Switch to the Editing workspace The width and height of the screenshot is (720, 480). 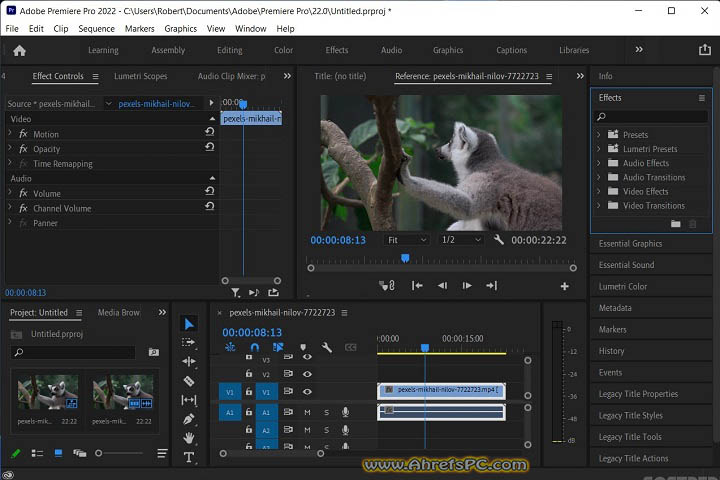point(230,50)
